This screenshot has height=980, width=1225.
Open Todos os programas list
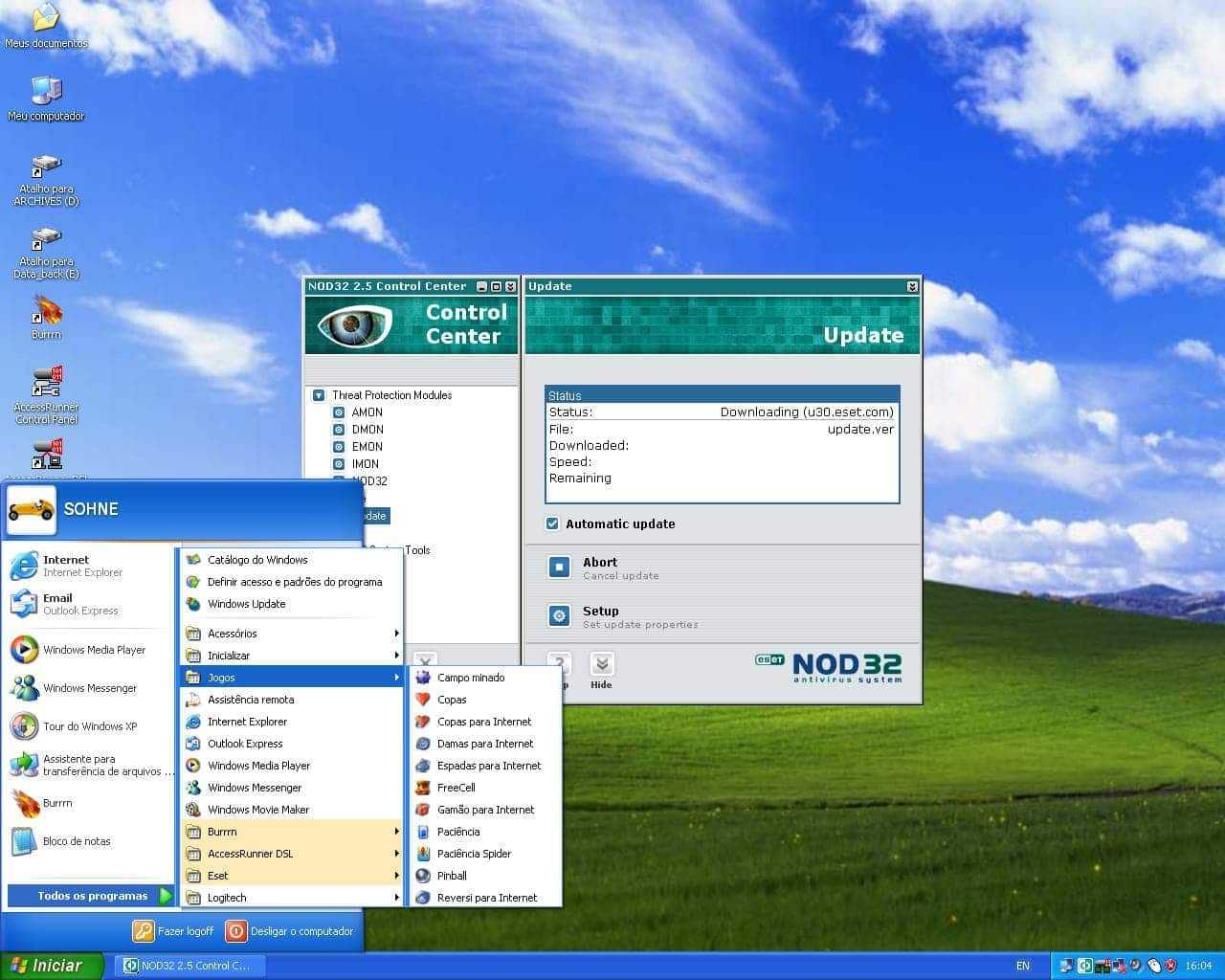[x=91, y=896]
